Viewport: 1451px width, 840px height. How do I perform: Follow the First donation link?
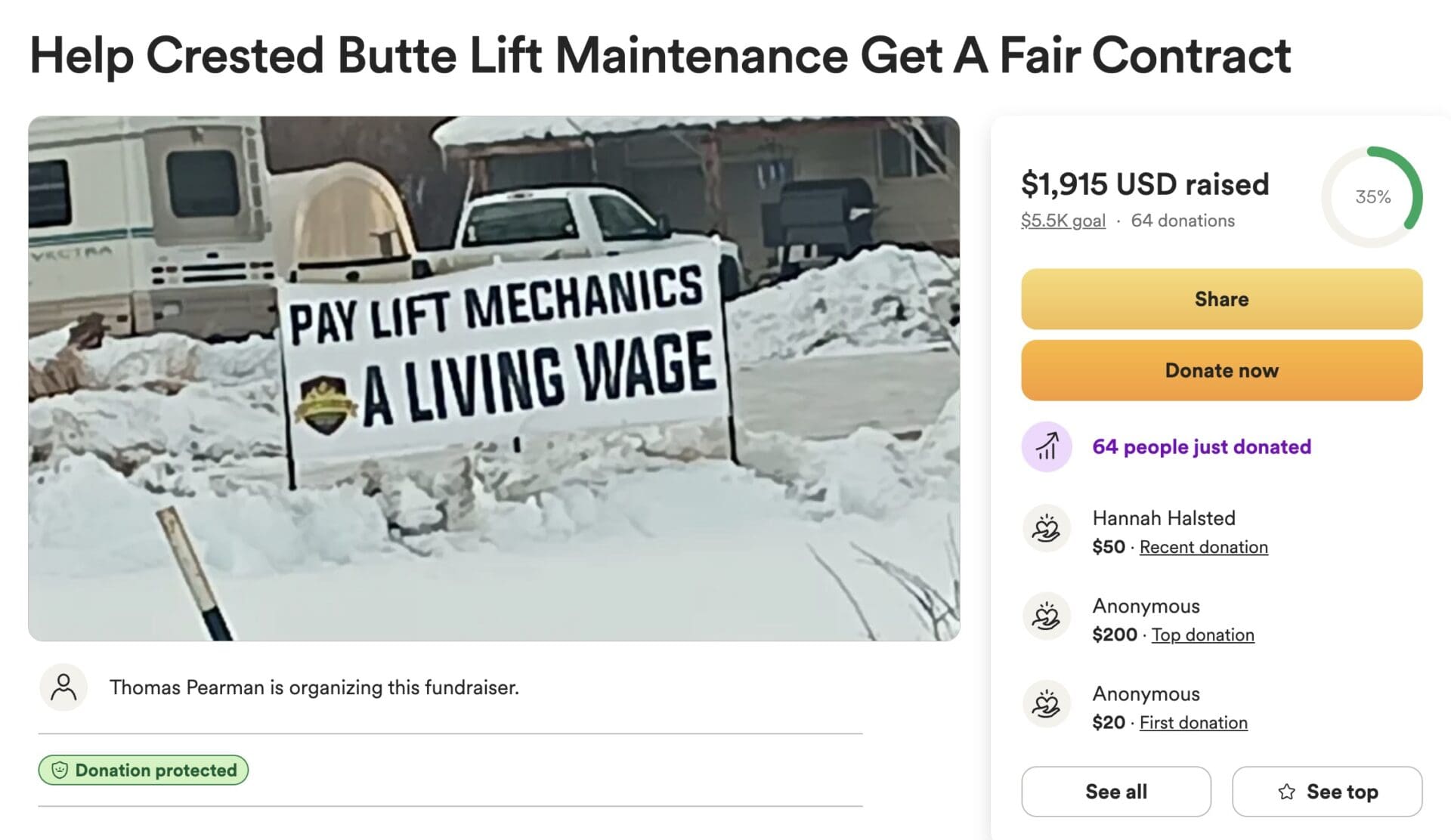1193,722
